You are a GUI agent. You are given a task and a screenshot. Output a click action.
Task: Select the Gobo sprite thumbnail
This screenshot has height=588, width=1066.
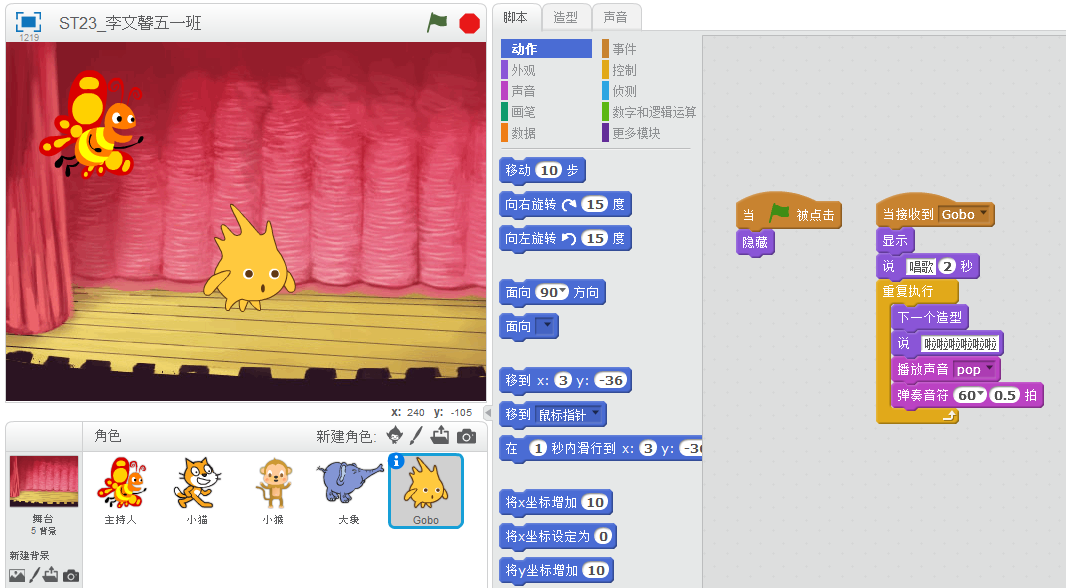click(x=426, y=491)
